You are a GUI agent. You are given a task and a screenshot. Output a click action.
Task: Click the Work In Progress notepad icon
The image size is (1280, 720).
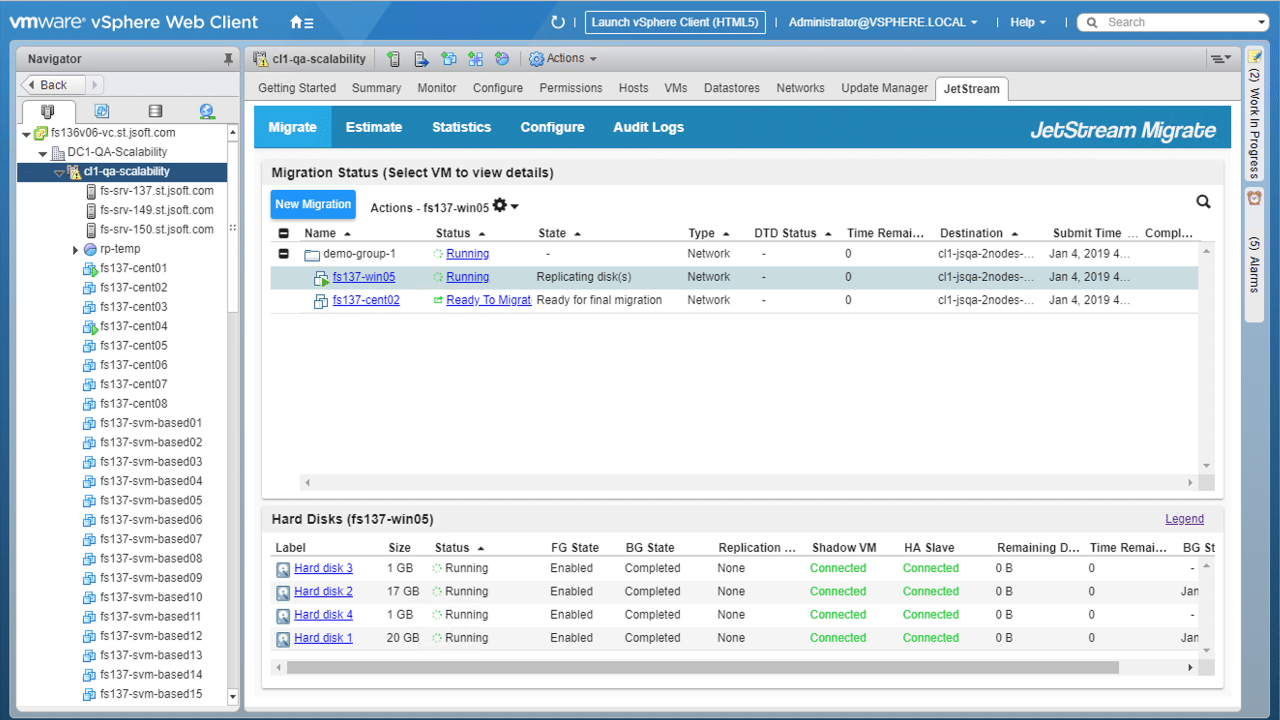(x=1254, y=57)
